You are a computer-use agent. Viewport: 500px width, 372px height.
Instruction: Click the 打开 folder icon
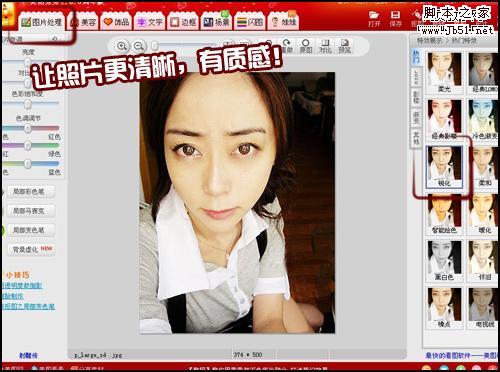pyautogui.click(x=374, y=19)
